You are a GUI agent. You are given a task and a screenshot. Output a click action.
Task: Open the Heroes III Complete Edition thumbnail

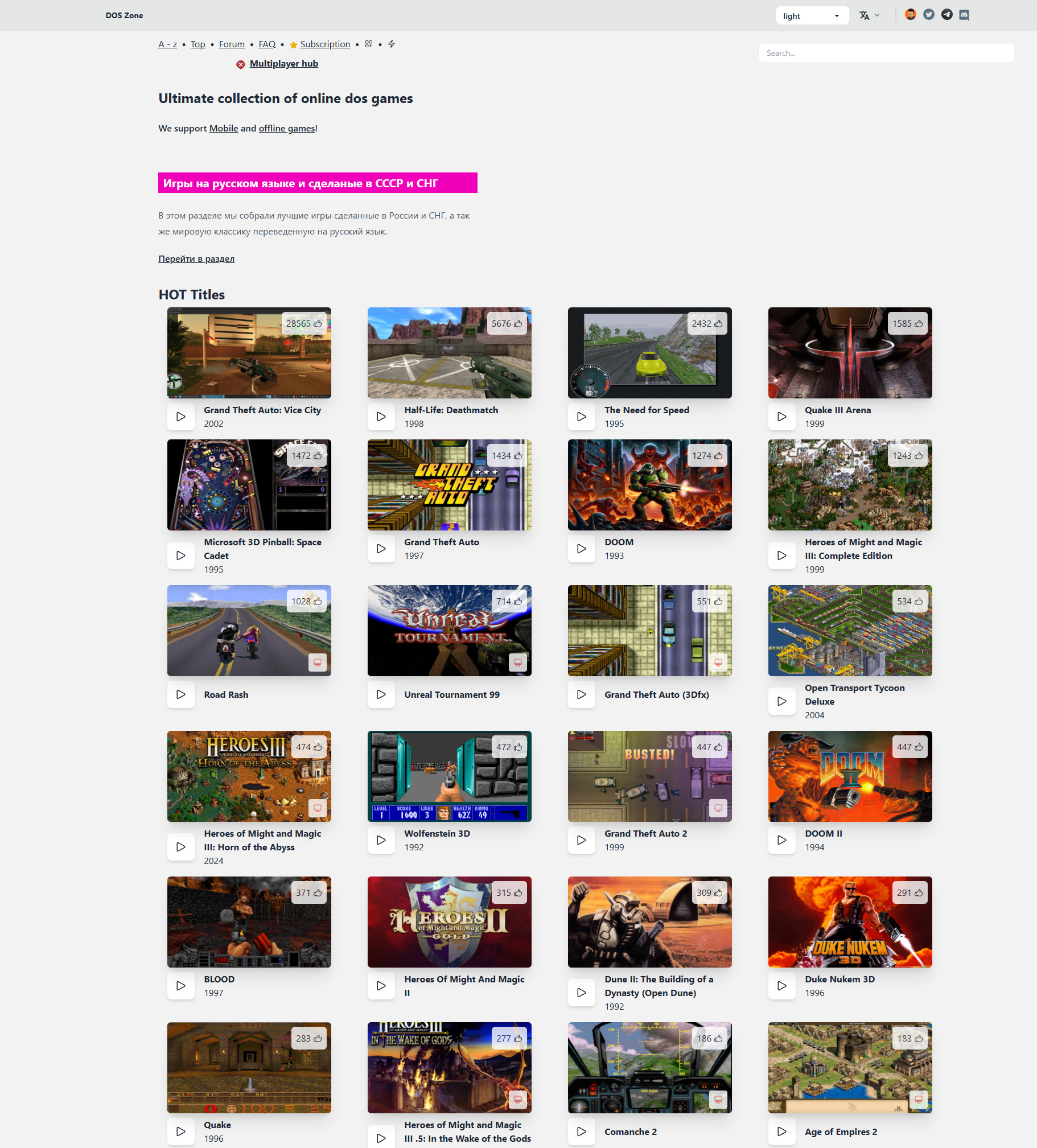click(850, 485)
